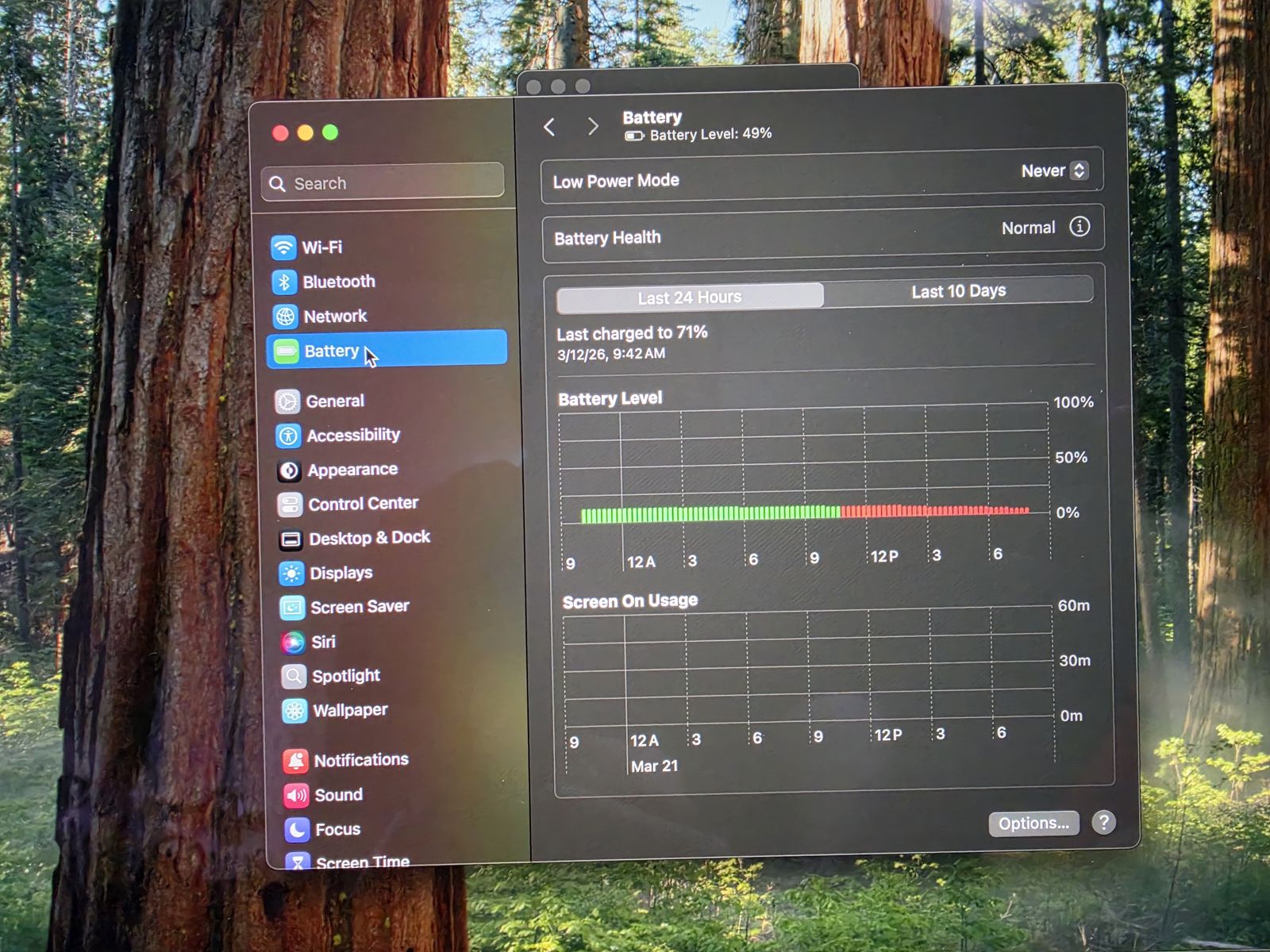Select the Bluetooth icon in sidebar
This screenshot has width=1270, height=952.
point(284,282)
